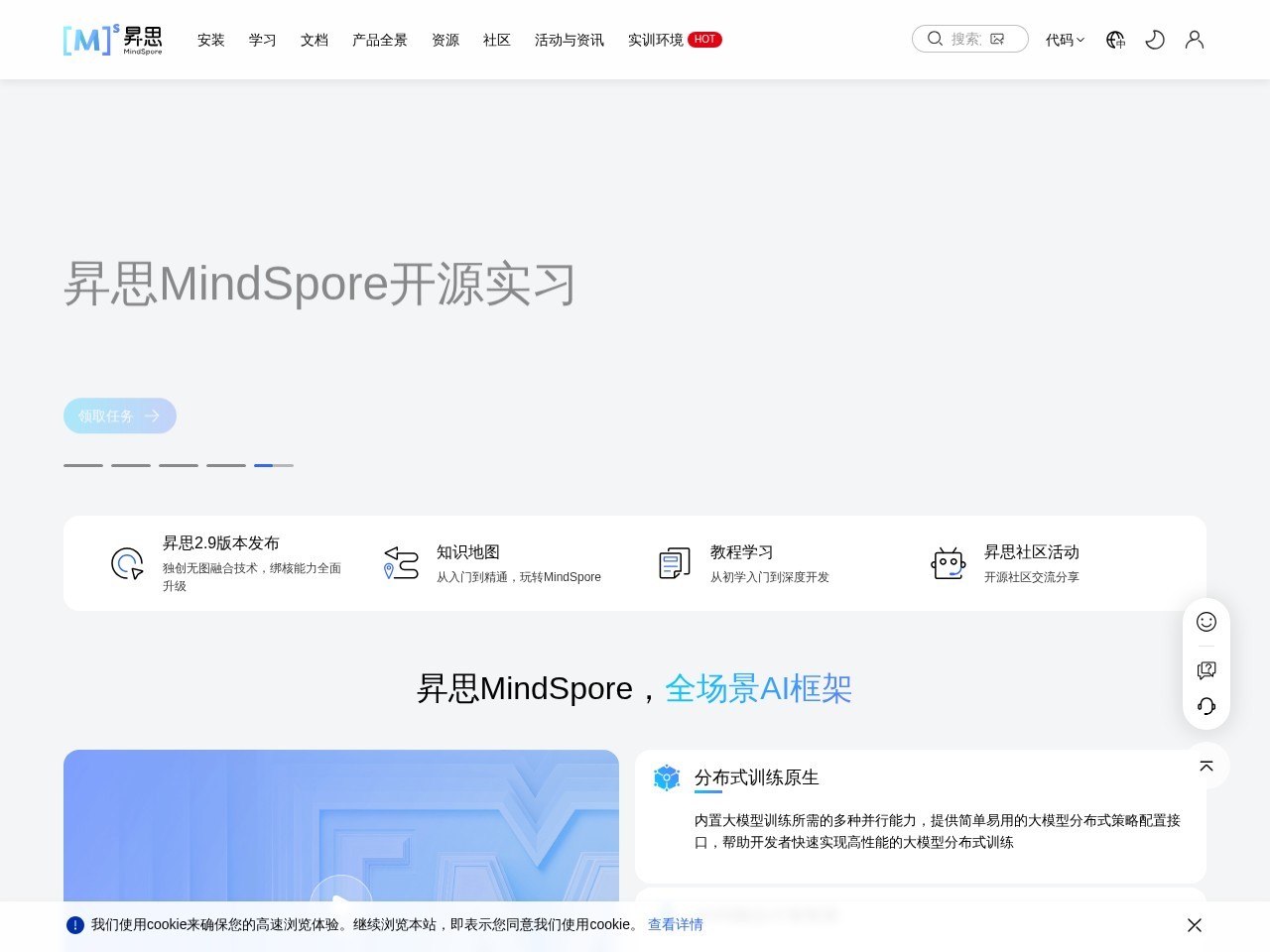Click the arrow inside the 领取任务 button
Image resolution: width=1270 pixels, height=952 pixels.
[152, 416]
